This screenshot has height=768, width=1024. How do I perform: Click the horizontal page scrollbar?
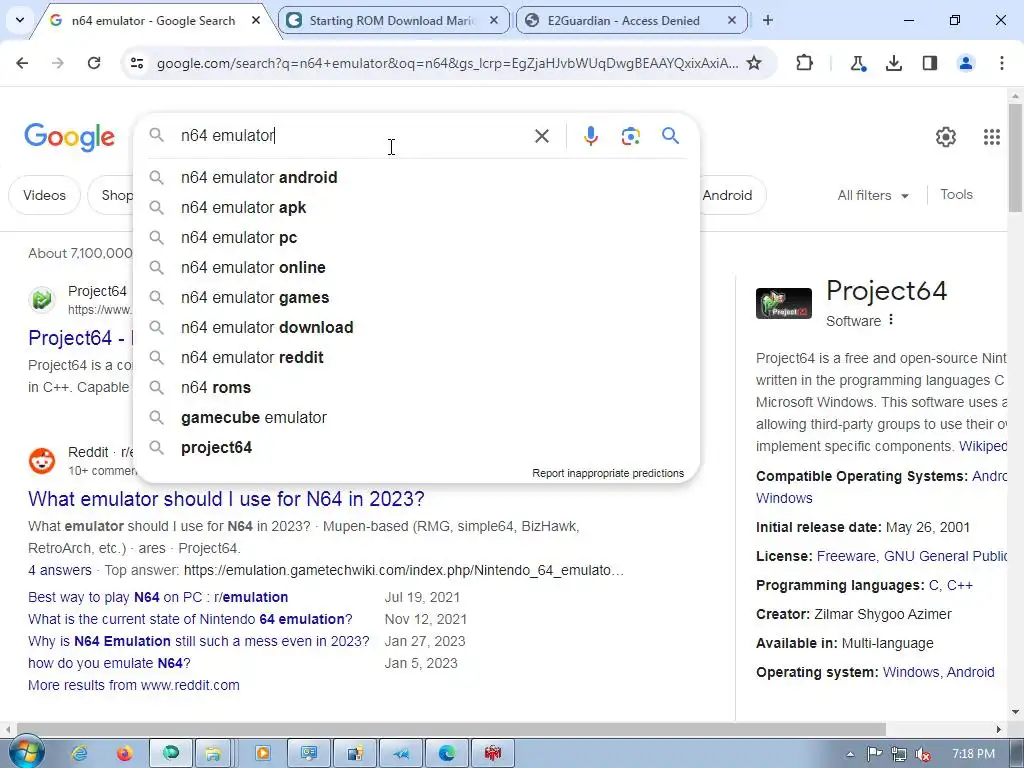tap(451, 729)
